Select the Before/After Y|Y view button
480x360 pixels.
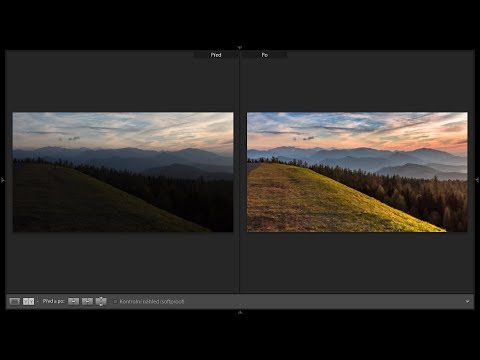click(28, 301)
